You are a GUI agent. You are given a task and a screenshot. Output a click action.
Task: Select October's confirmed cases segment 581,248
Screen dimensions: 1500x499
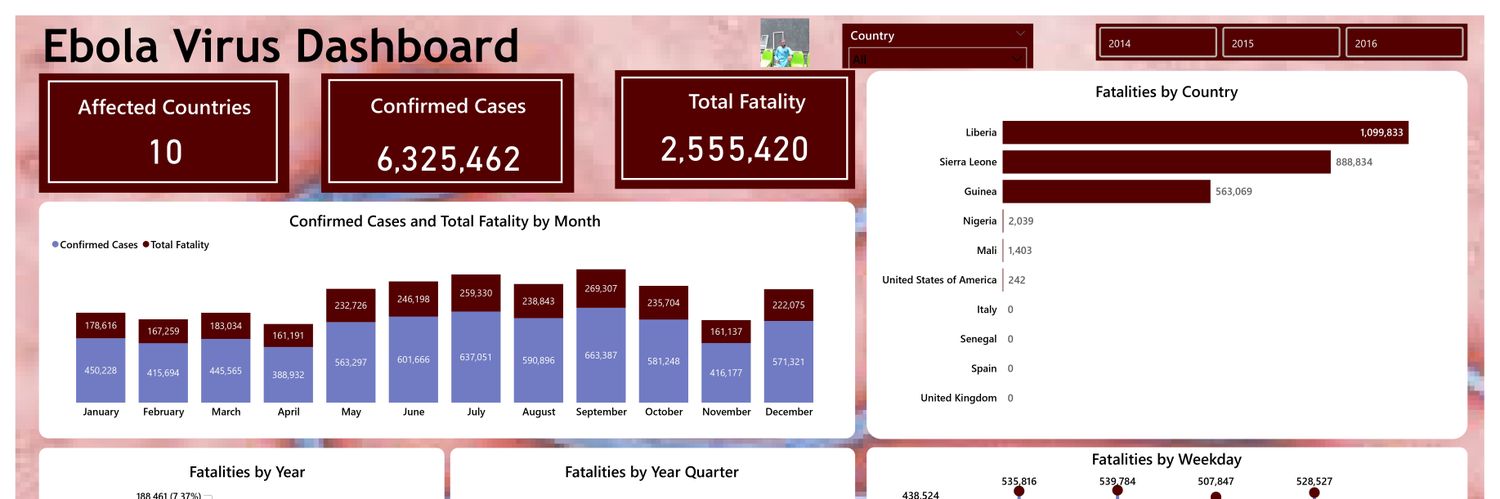[663, 361]
